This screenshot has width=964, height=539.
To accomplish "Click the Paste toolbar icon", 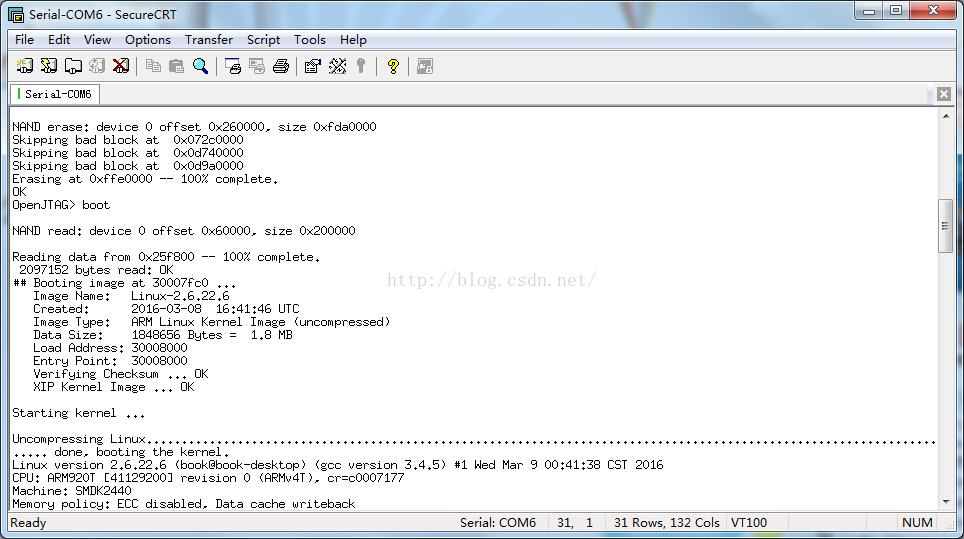I will click(176, 66).
